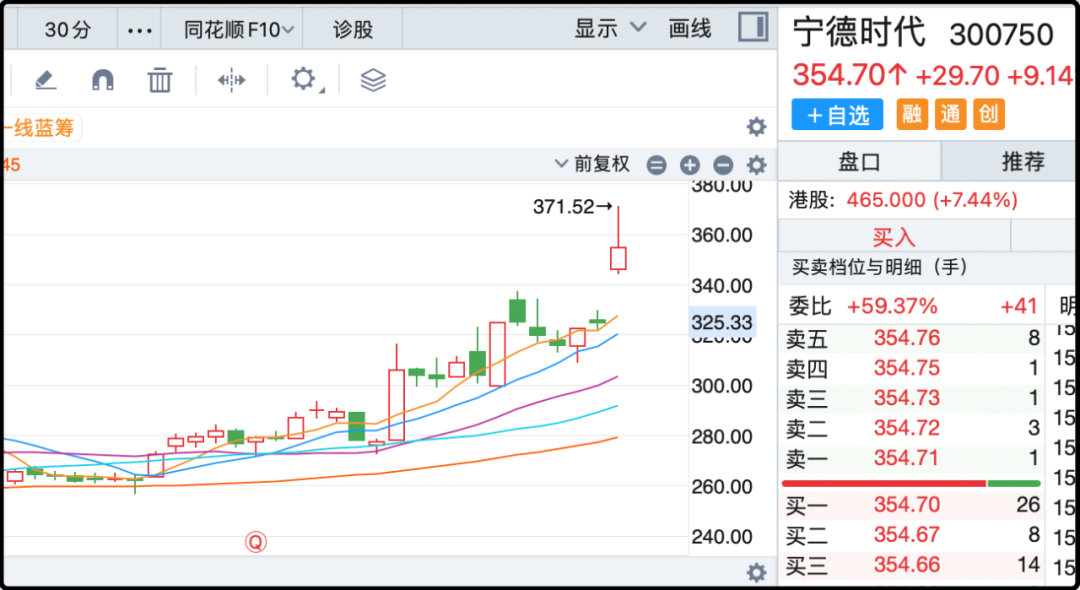Click the 买入 buy button
The width and height of the screenshot is (1080, 590).
coord(894,237)
